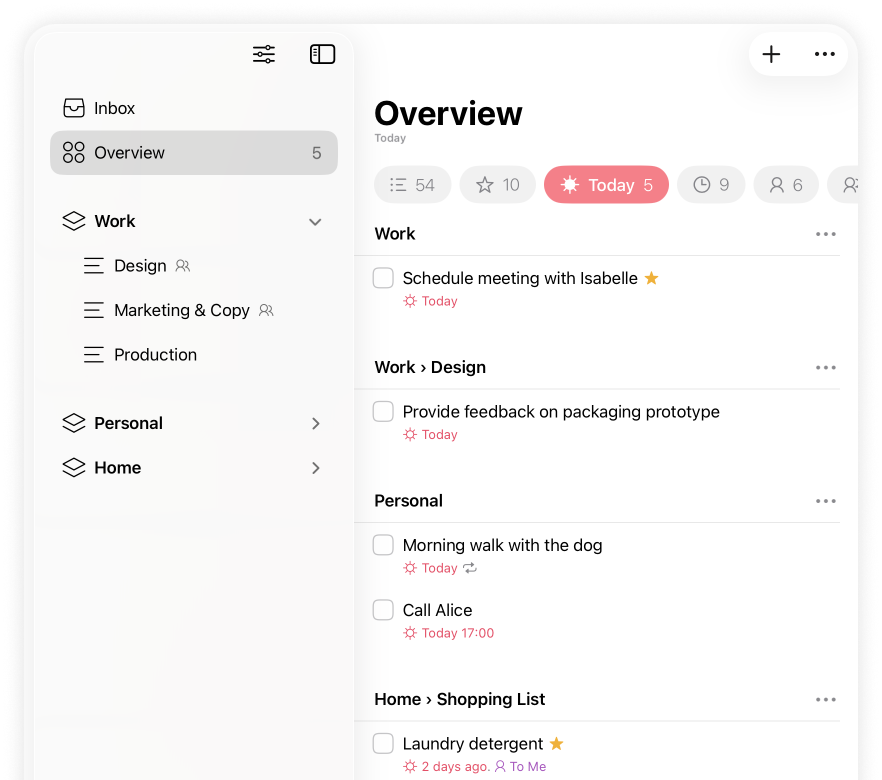Select Overview in the sidebar

(128, 153)
